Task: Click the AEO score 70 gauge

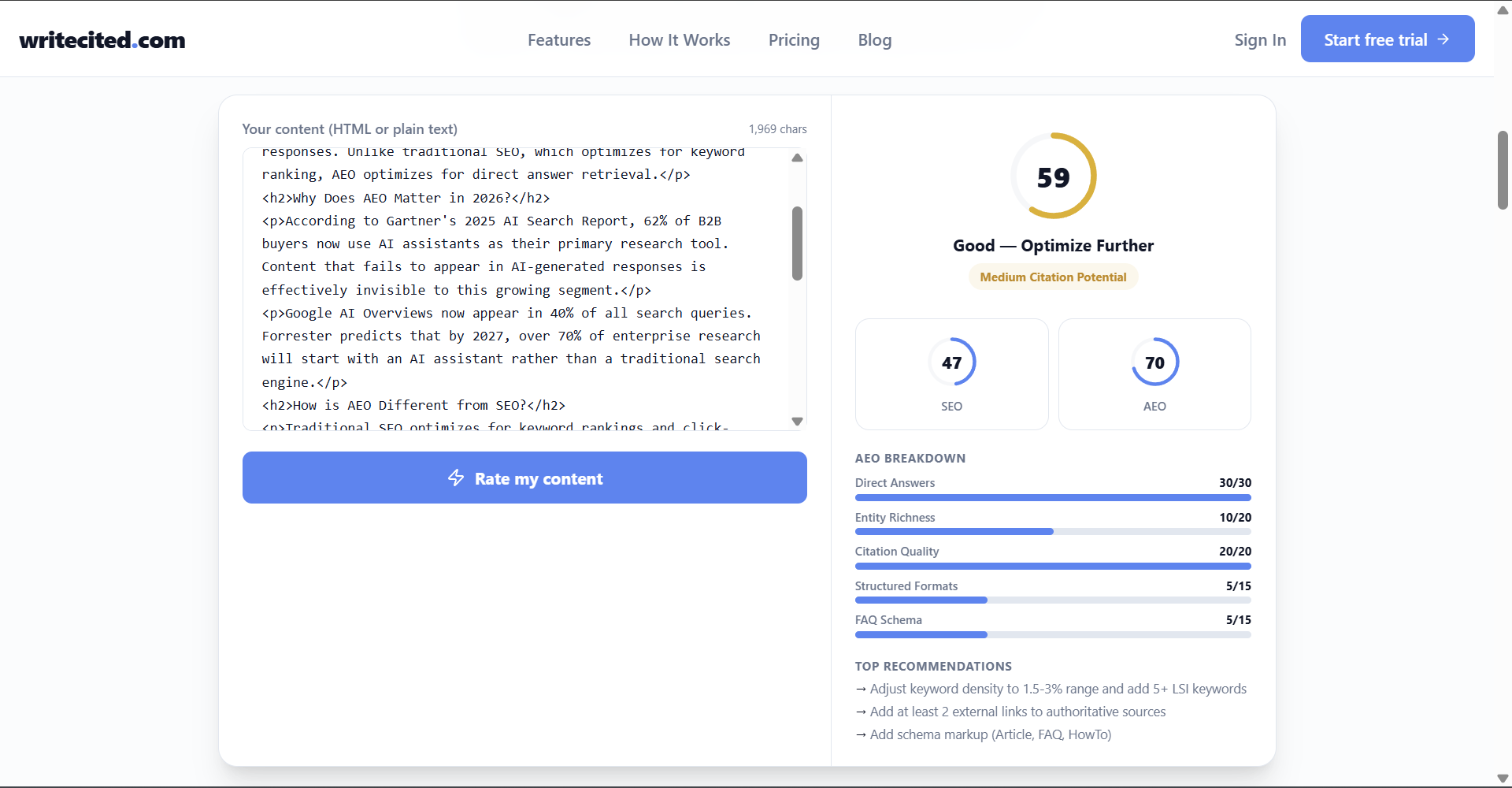Action: [1154, 362]
